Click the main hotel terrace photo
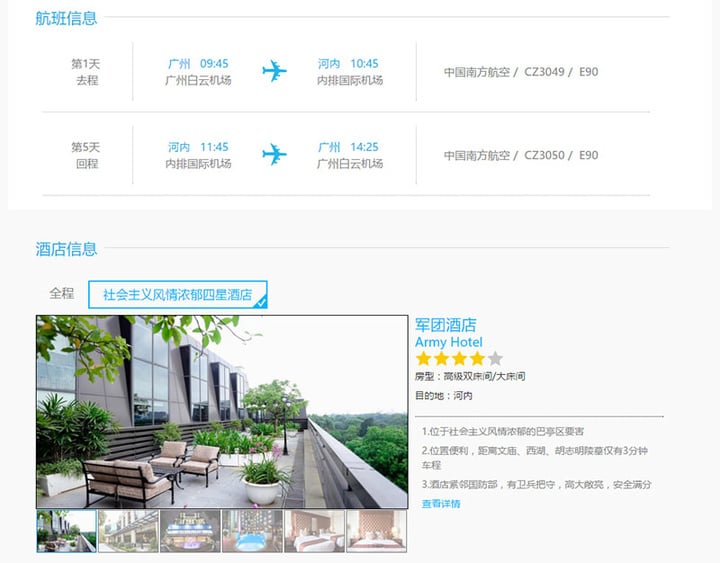720x563 pixels. 222,411
